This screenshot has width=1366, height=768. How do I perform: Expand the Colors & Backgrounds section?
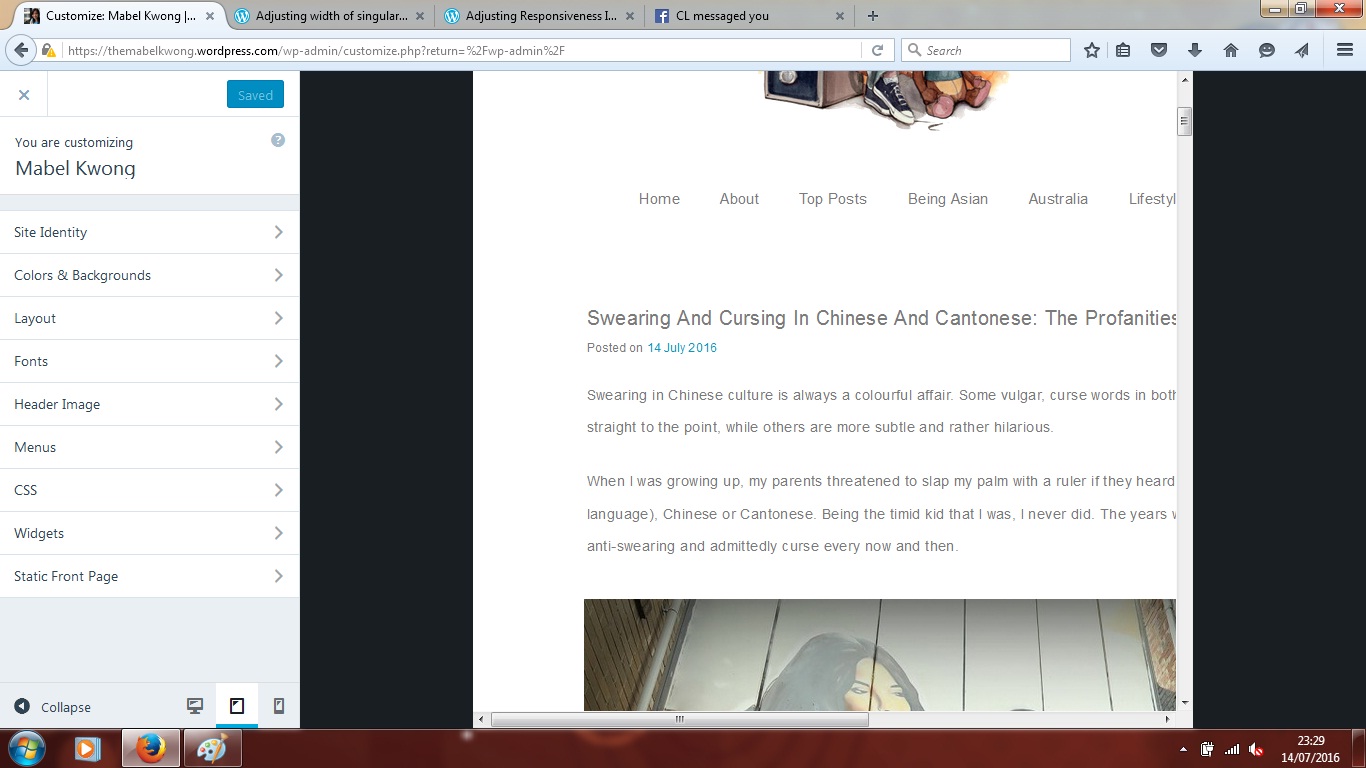click(149, 275)
